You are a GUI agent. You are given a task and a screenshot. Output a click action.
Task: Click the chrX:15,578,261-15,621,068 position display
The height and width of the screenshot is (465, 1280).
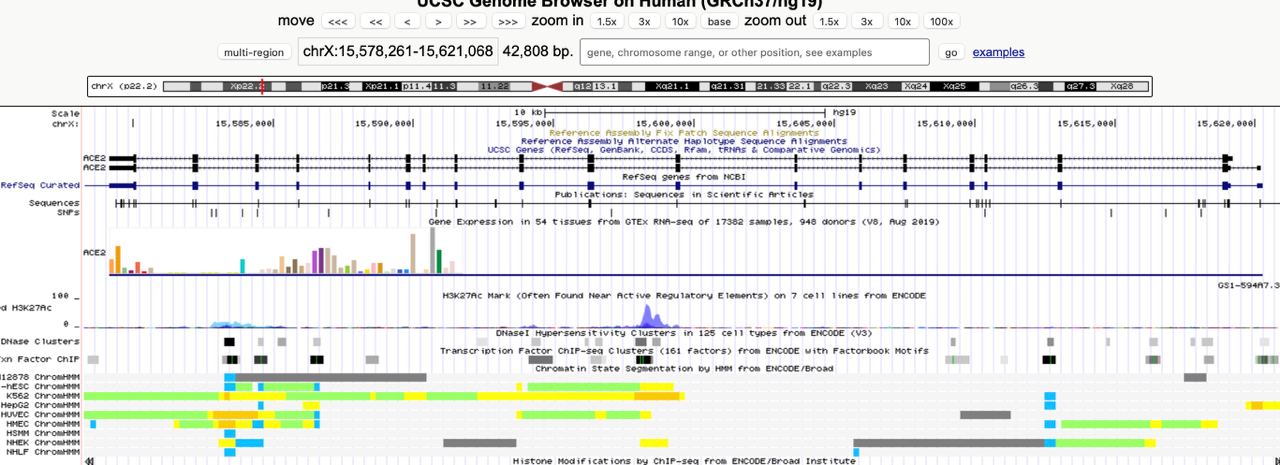(398, 51)
